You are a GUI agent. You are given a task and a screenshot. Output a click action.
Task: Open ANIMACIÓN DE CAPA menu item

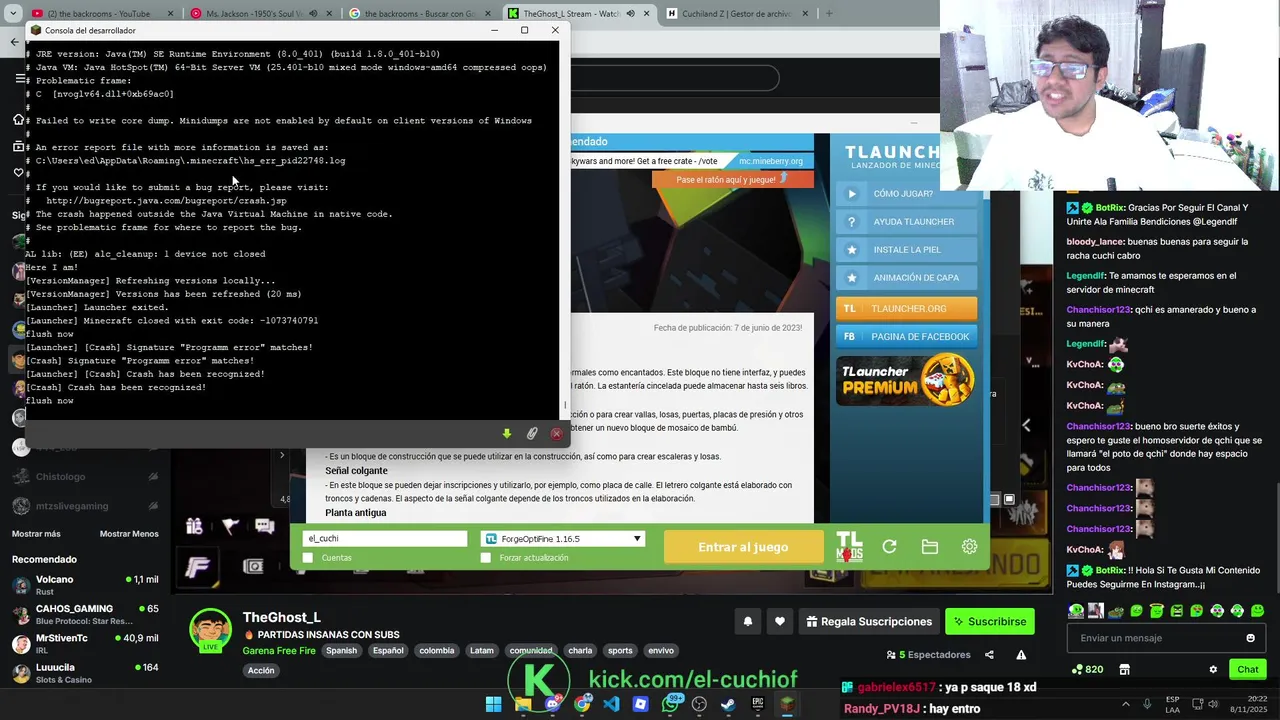(906, 278)
